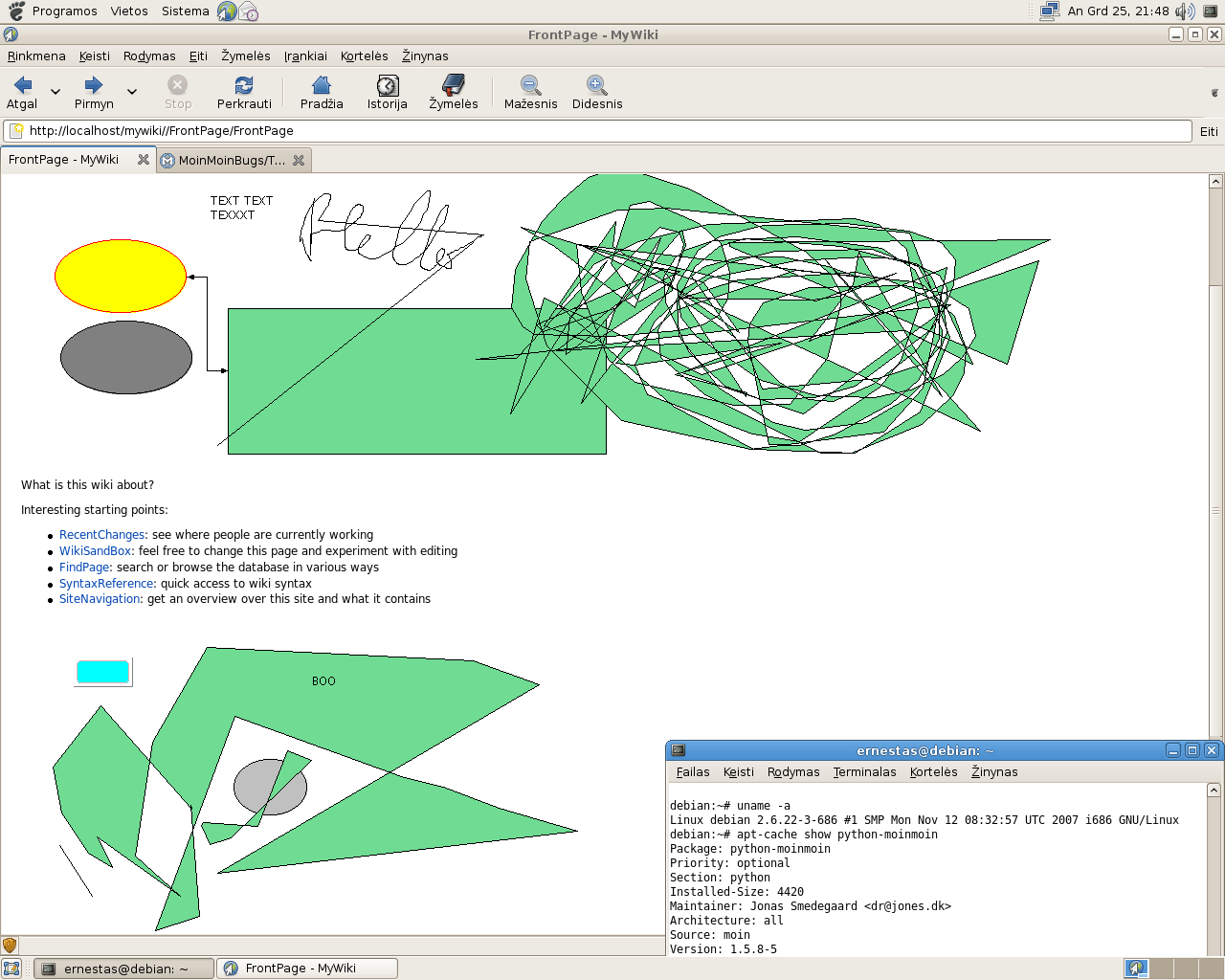
Task: Open the Terminalas menu in terminal
Action: point(864,772)
